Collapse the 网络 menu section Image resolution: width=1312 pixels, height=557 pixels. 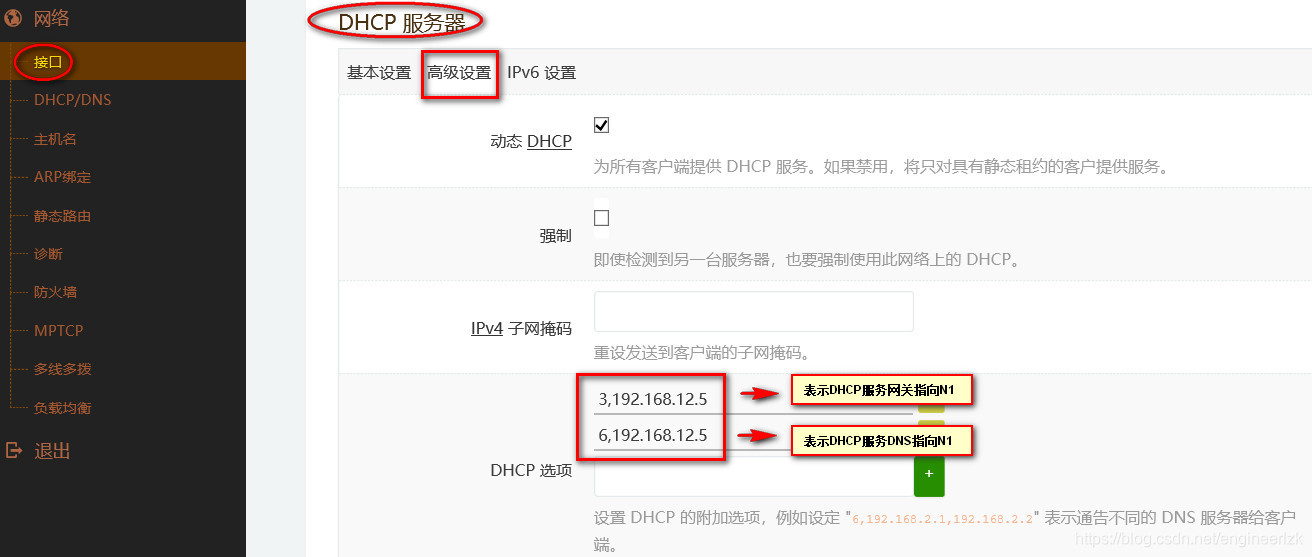tap(52, 18)
